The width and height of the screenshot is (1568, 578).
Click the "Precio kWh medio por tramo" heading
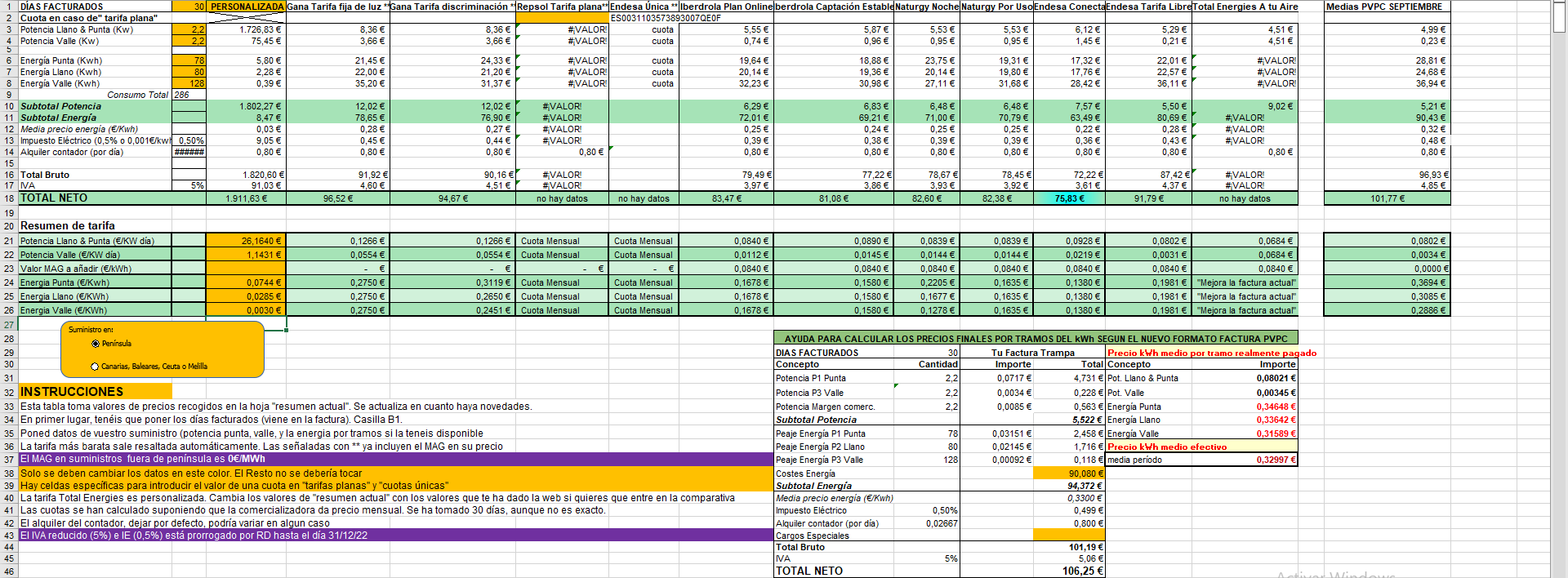1212,353
